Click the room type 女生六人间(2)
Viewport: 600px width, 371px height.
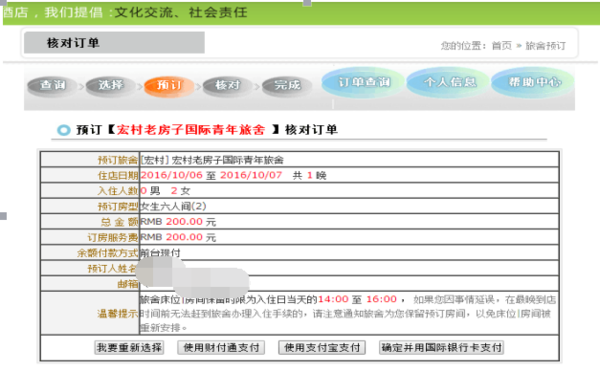point(173,207)
